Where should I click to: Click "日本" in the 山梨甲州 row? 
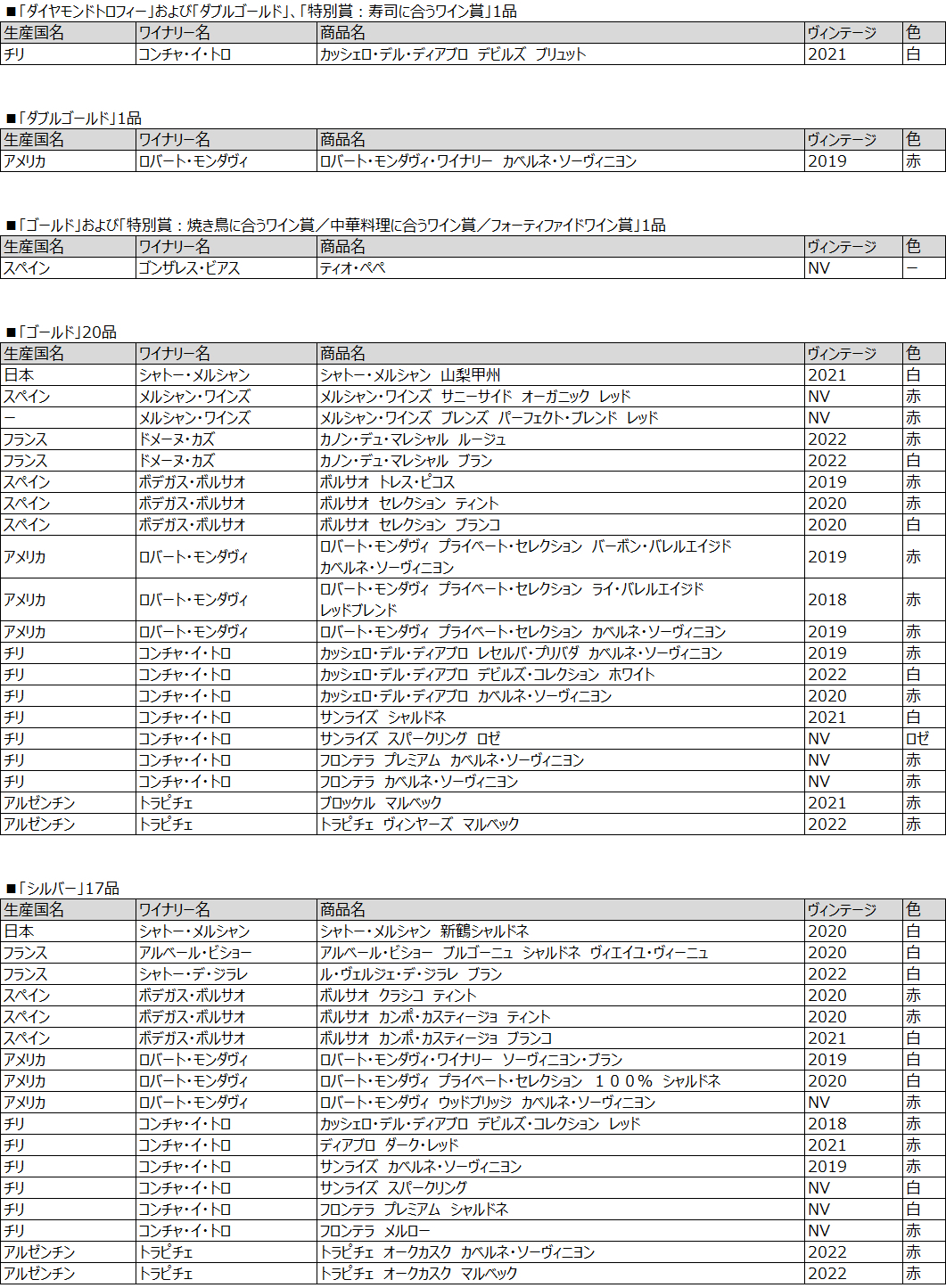[19, 375]
